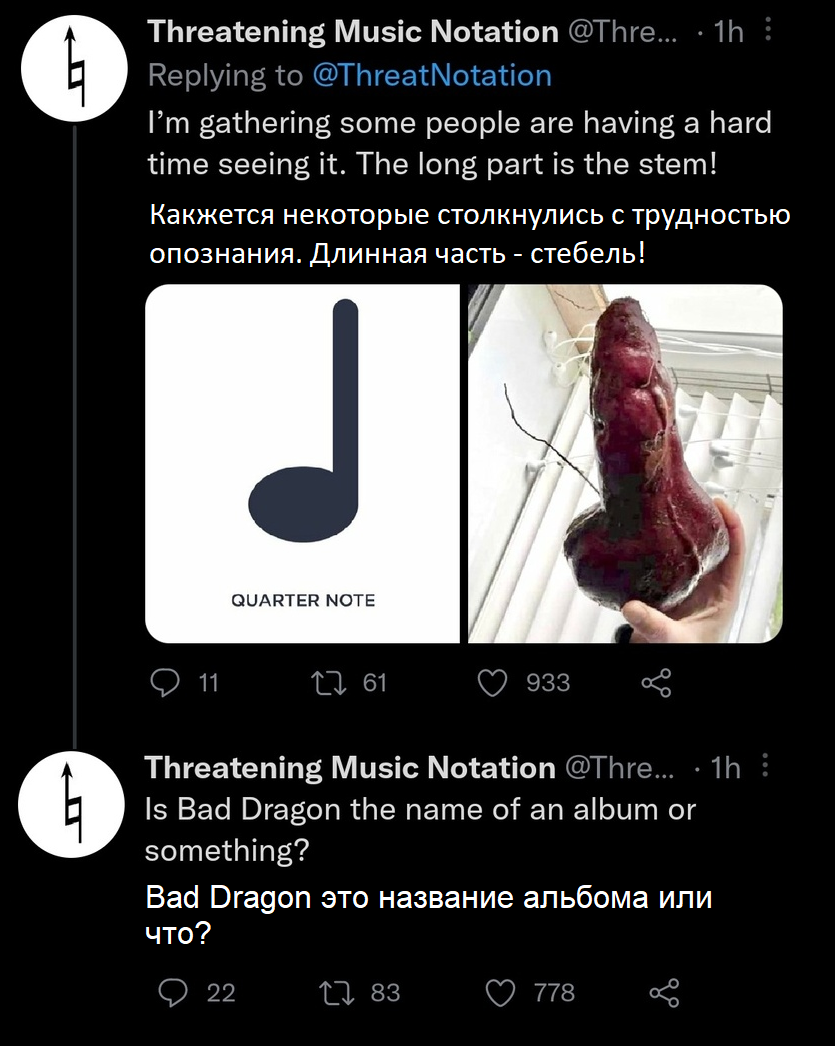The height and width of the screenshot is (1046, 835).
Task: Click the second tweet's 1h timestamp
Action: pyautogui.click(x=725, y=767)
